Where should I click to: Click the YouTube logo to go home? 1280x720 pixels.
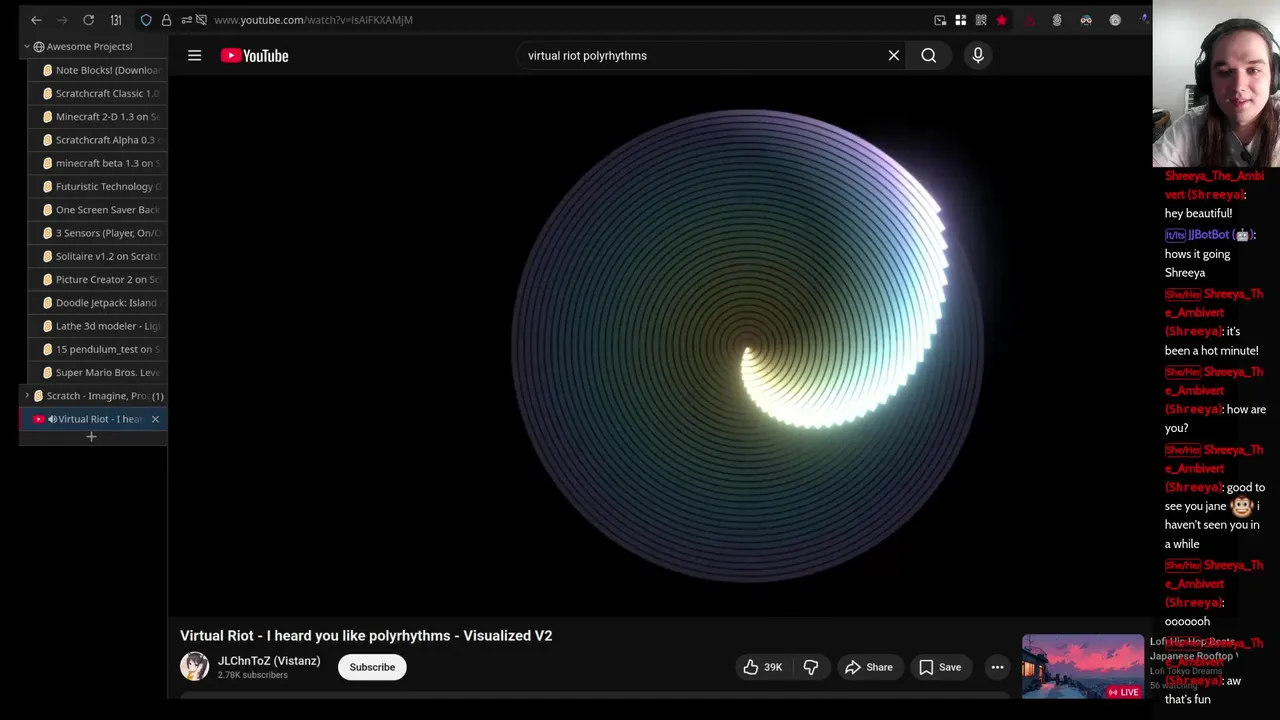pyautogui.click(x=255, y=56)
